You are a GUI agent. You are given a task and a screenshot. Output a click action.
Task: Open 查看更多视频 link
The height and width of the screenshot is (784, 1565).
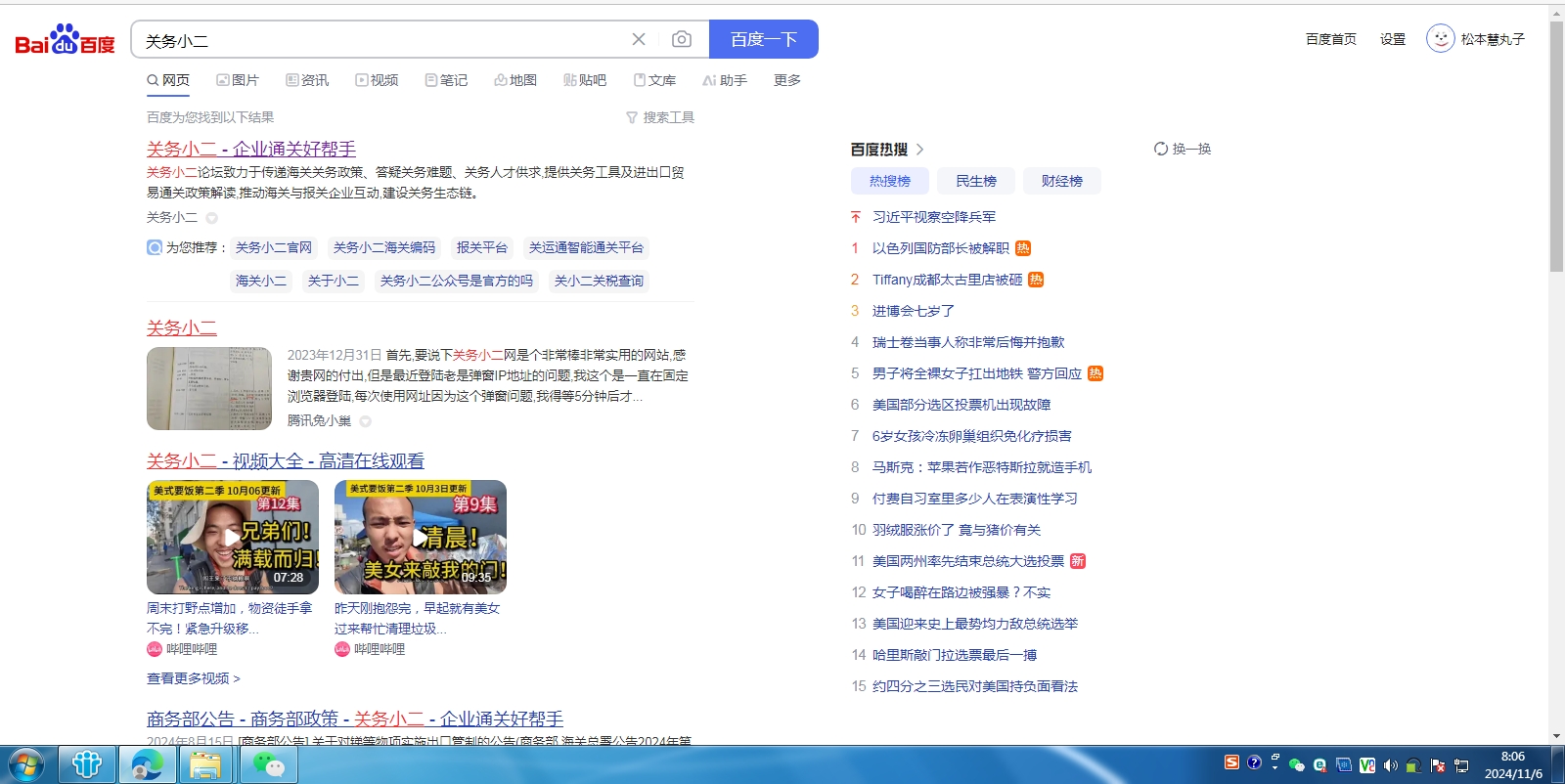194,678
